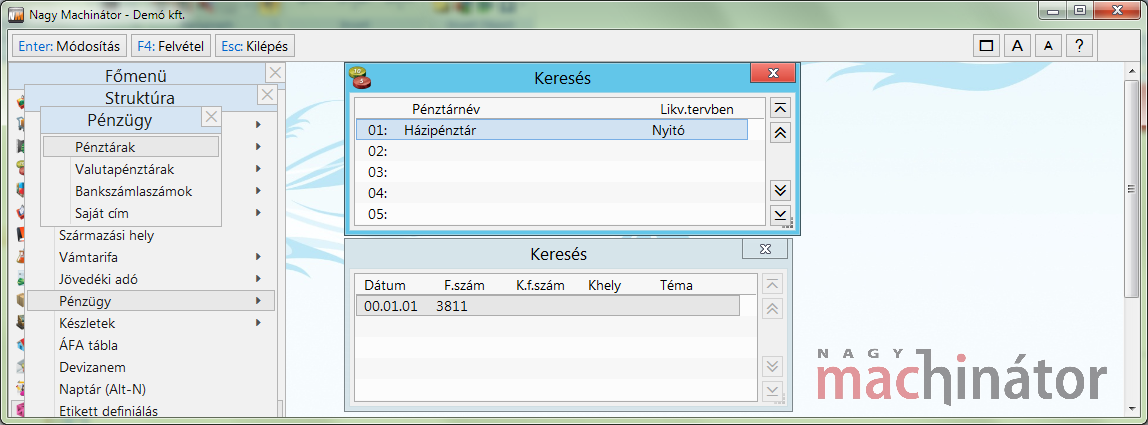The width and height of the screenshot is (1148, 425).
Task: Page down in the upper Keresés list
Action: coord(780,191)
